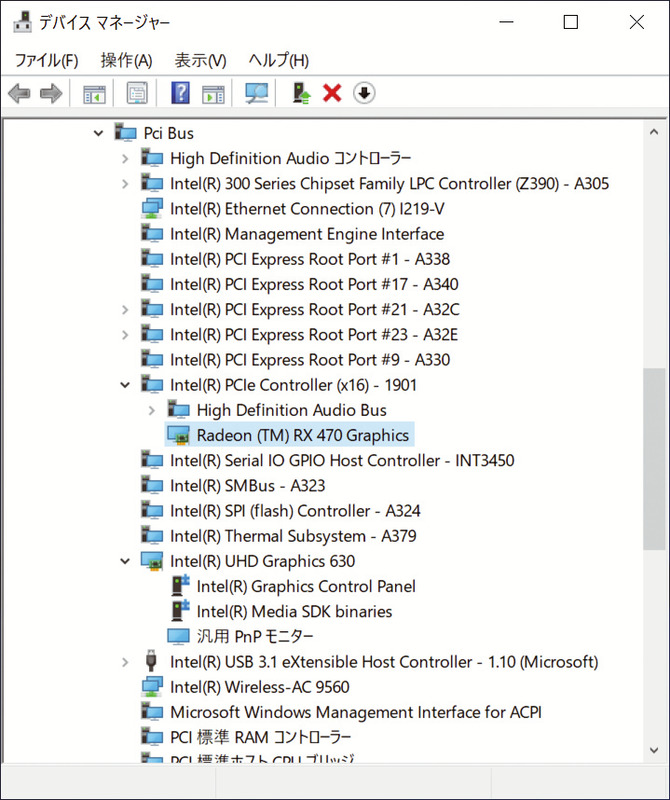The height and width of the screenshot is (800, 670).
Task: Select Intel(R) Thermal Subsystem - A379 text
Action: tap(293, 536)
